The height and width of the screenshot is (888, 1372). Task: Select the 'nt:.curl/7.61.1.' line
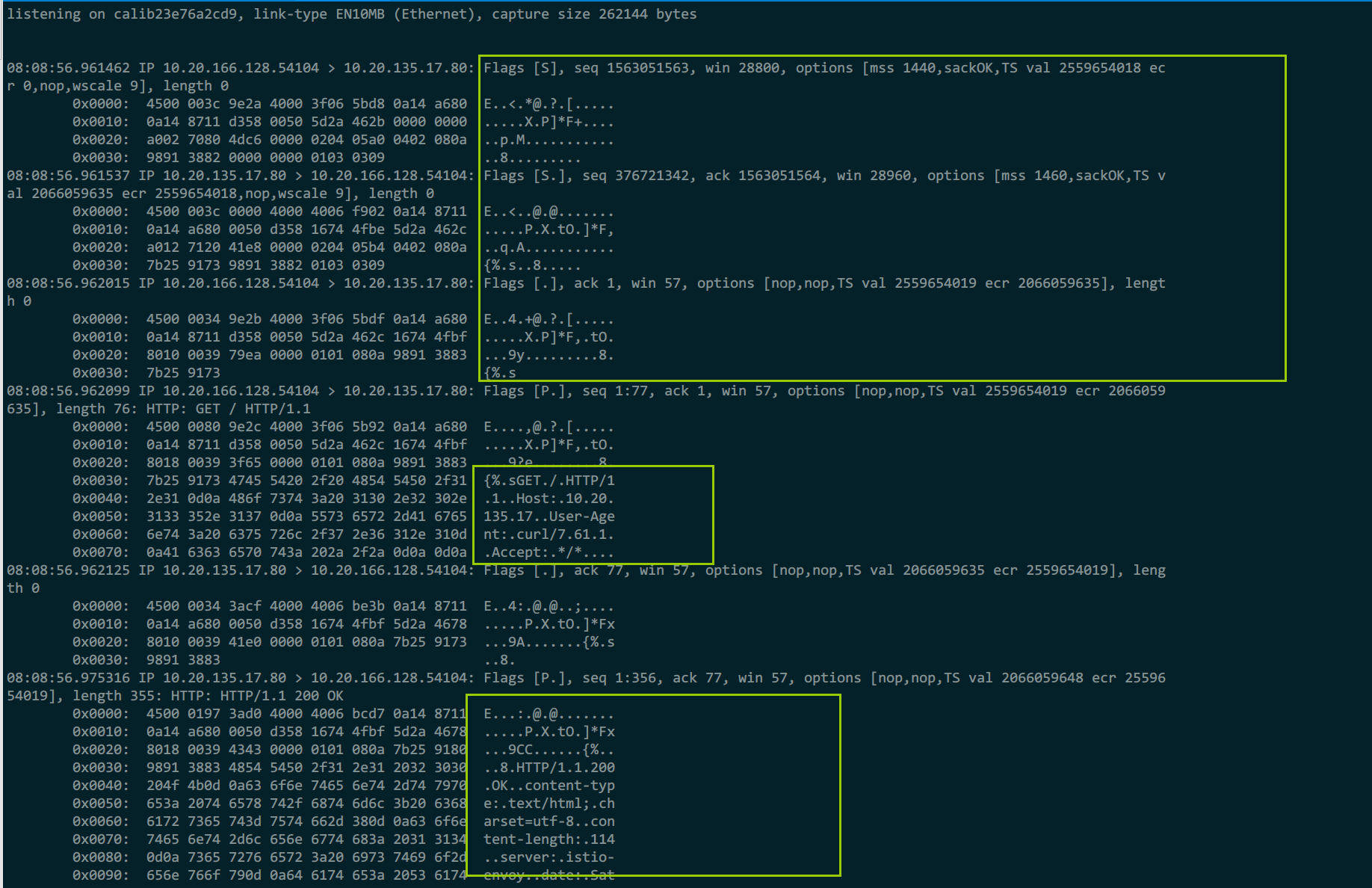(549, 534)
